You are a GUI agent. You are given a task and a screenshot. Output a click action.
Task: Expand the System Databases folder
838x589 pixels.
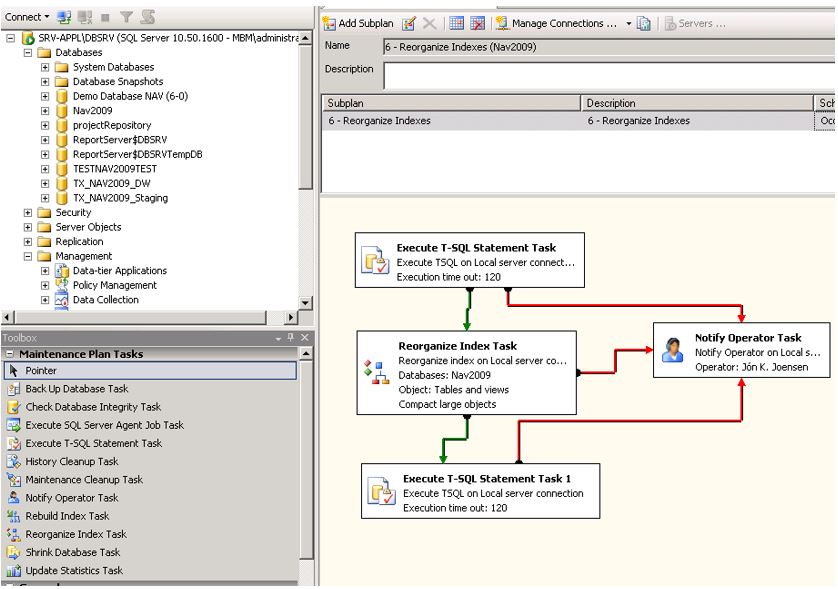click(45, 67)
